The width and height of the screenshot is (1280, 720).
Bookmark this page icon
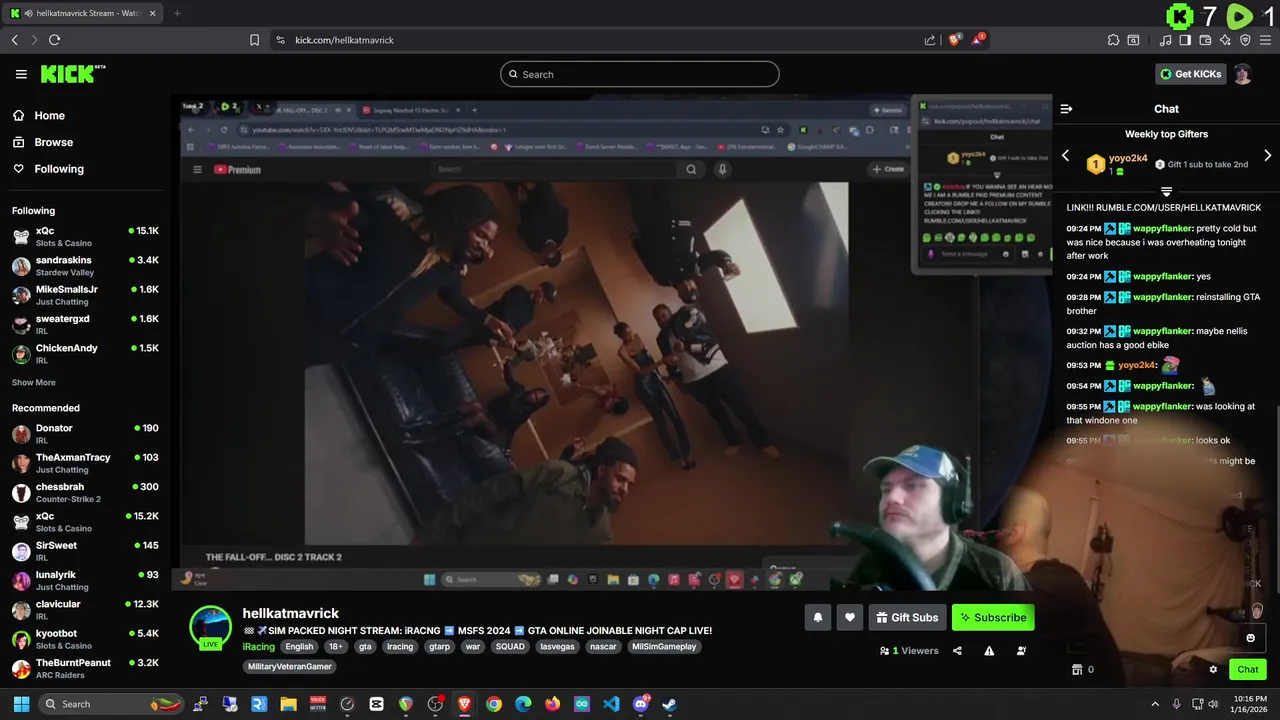tap(254, 40)
